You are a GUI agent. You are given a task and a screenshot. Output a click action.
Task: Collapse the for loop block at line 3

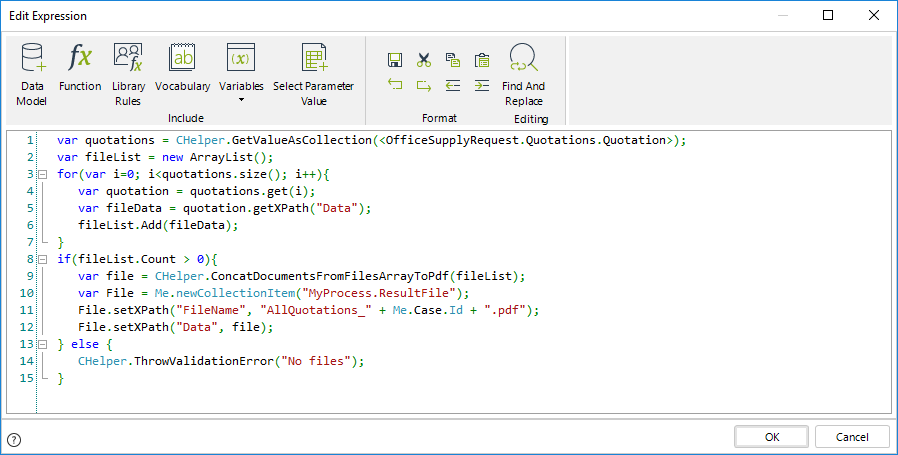[x=43, y=175]
